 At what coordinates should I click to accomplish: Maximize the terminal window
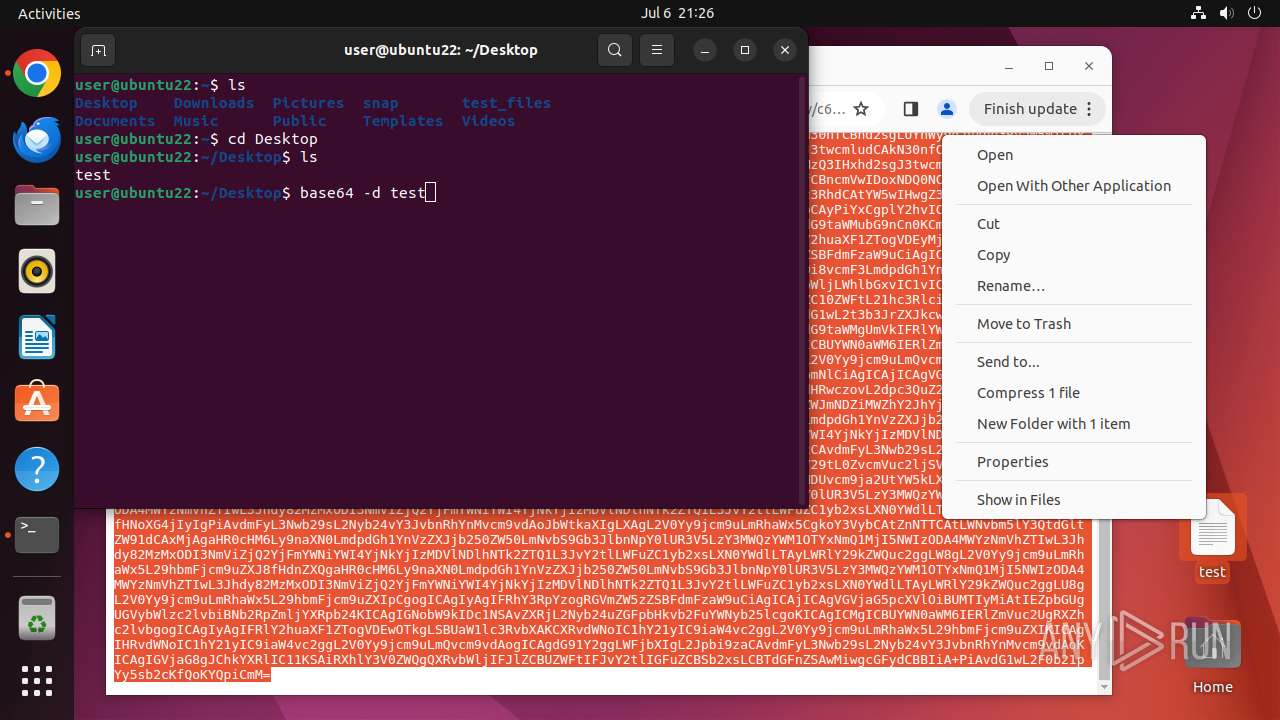(x=745, y=50)
